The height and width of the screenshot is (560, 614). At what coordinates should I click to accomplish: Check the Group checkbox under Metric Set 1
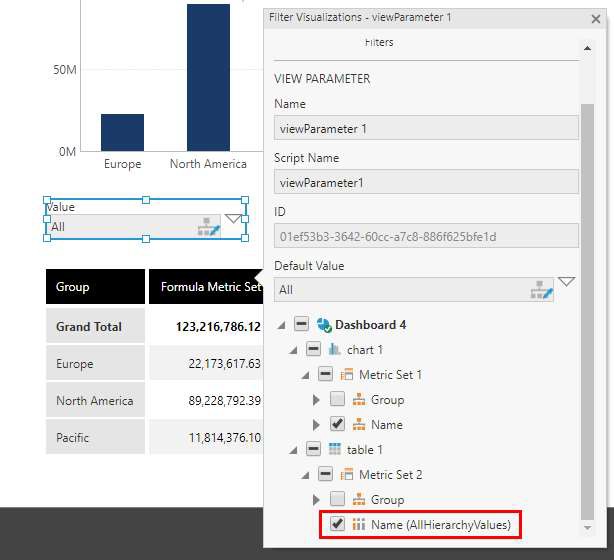337,400
